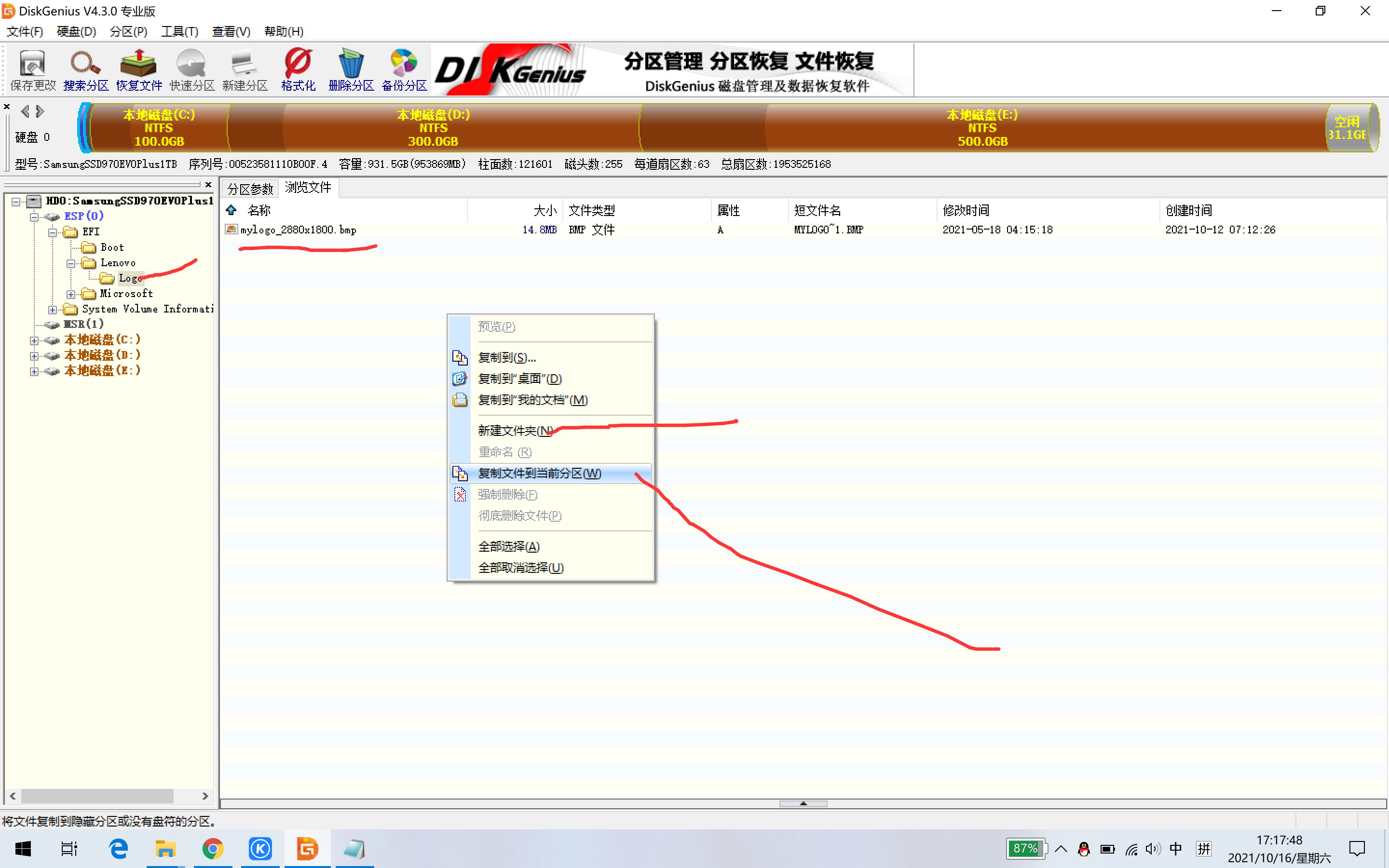
Task: Sort file list by 创建时间 column
Action: pos(1273,210)
